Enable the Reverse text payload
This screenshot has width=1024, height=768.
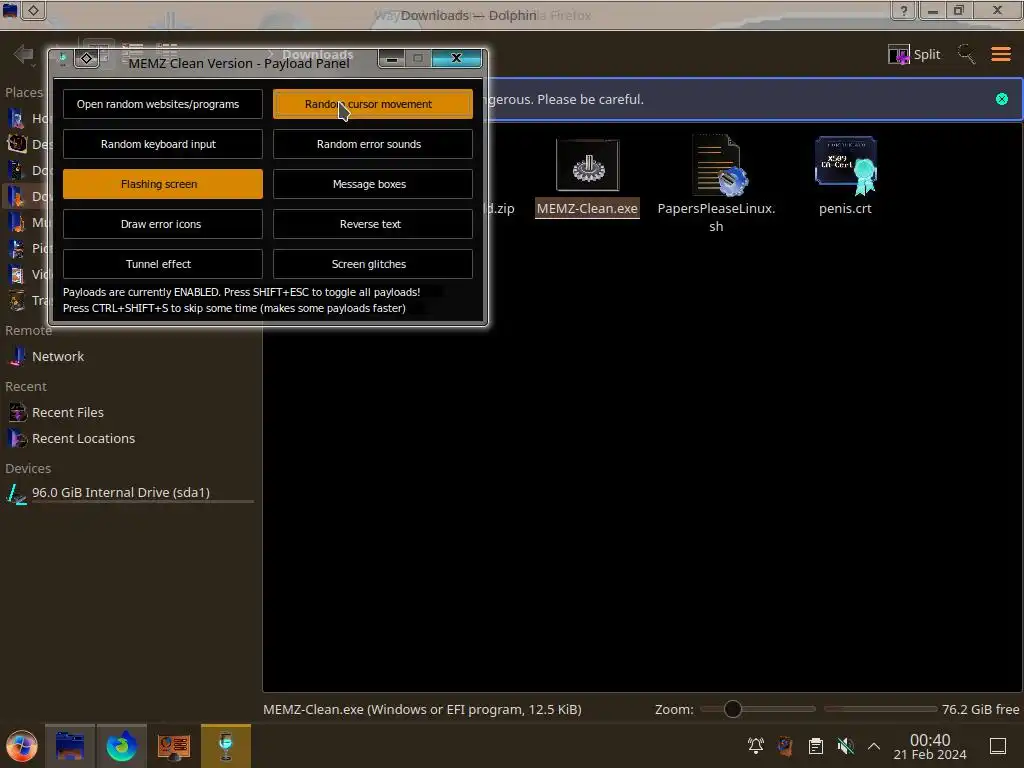tap(372, 224)
